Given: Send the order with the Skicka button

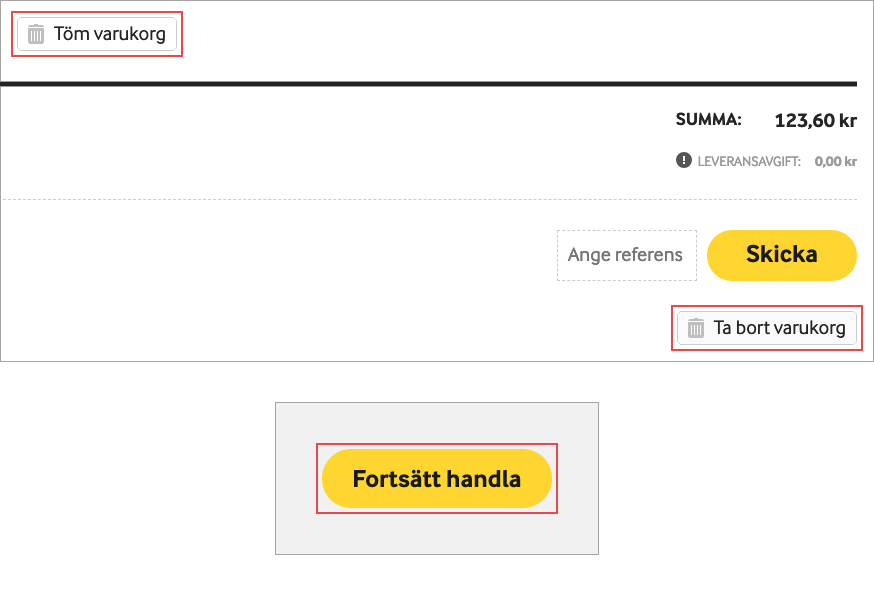Looking at the screenshot, I should [x=781, y=255].
